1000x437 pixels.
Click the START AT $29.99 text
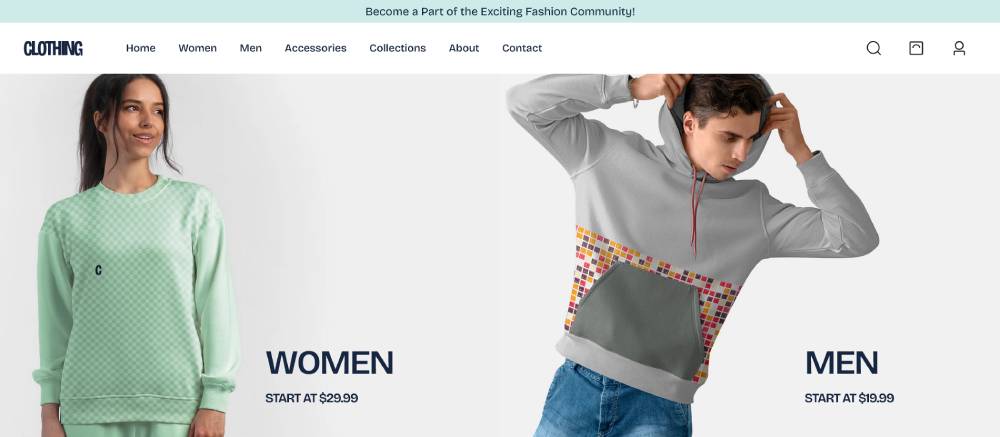tap(311, 398)
